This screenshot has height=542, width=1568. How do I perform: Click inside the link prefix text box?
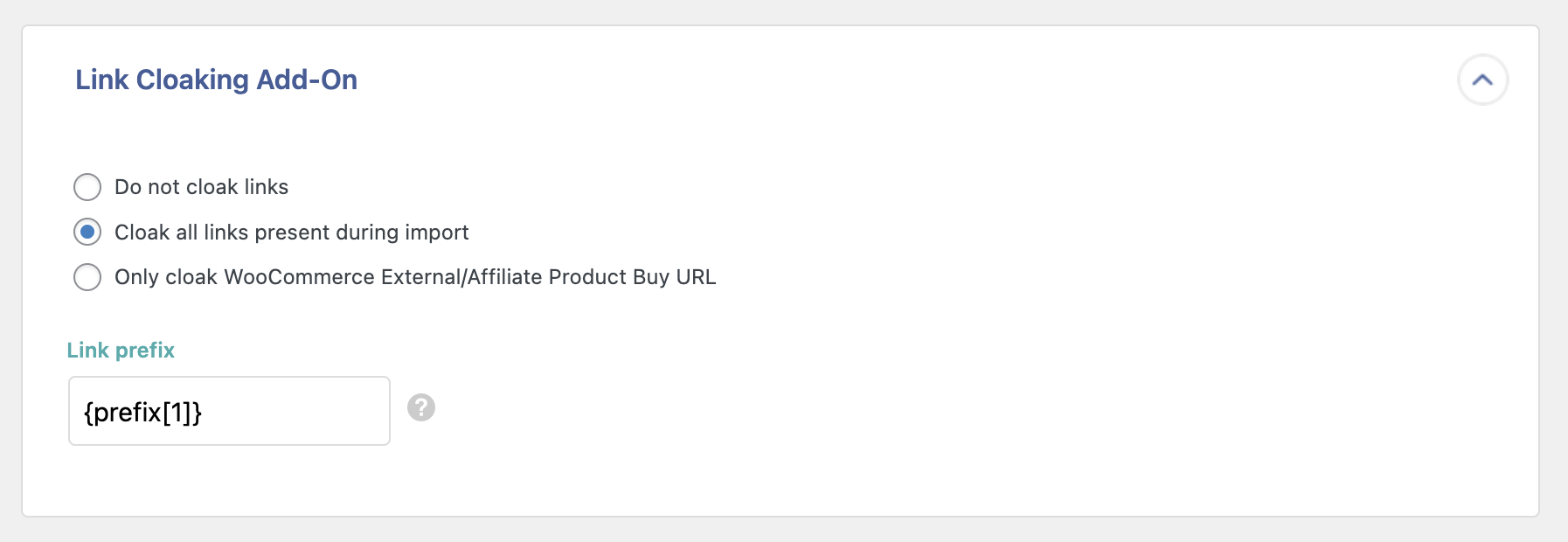[227, 410]
